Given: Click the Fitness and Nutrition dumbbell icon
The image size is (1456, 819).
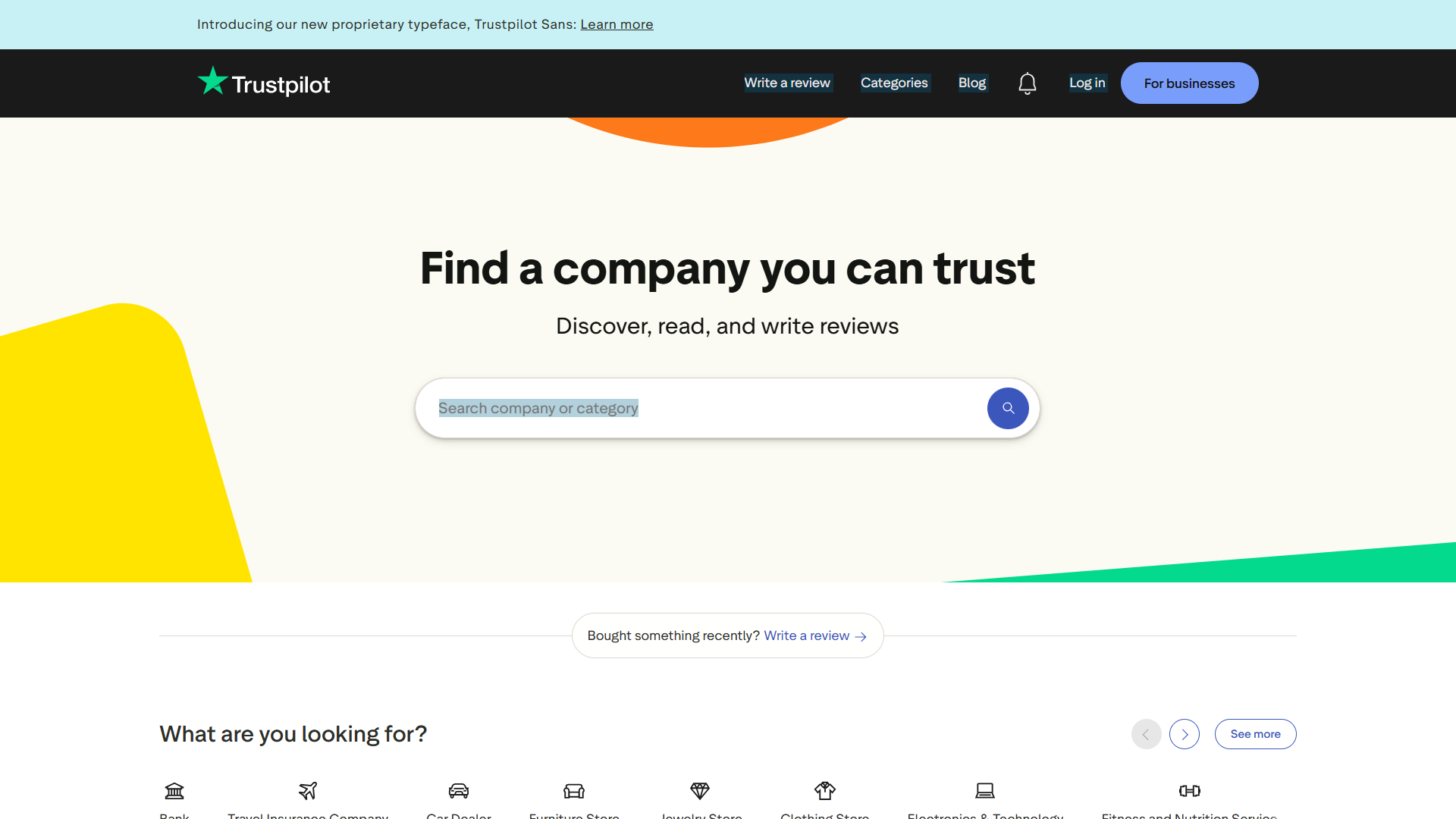Looking at the screenshot, I should pos(1189,790).
